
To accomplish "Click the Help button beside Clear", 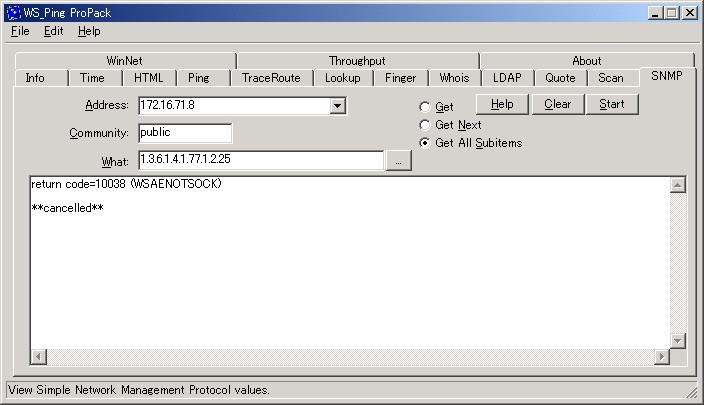I will [x=502, y=104].
